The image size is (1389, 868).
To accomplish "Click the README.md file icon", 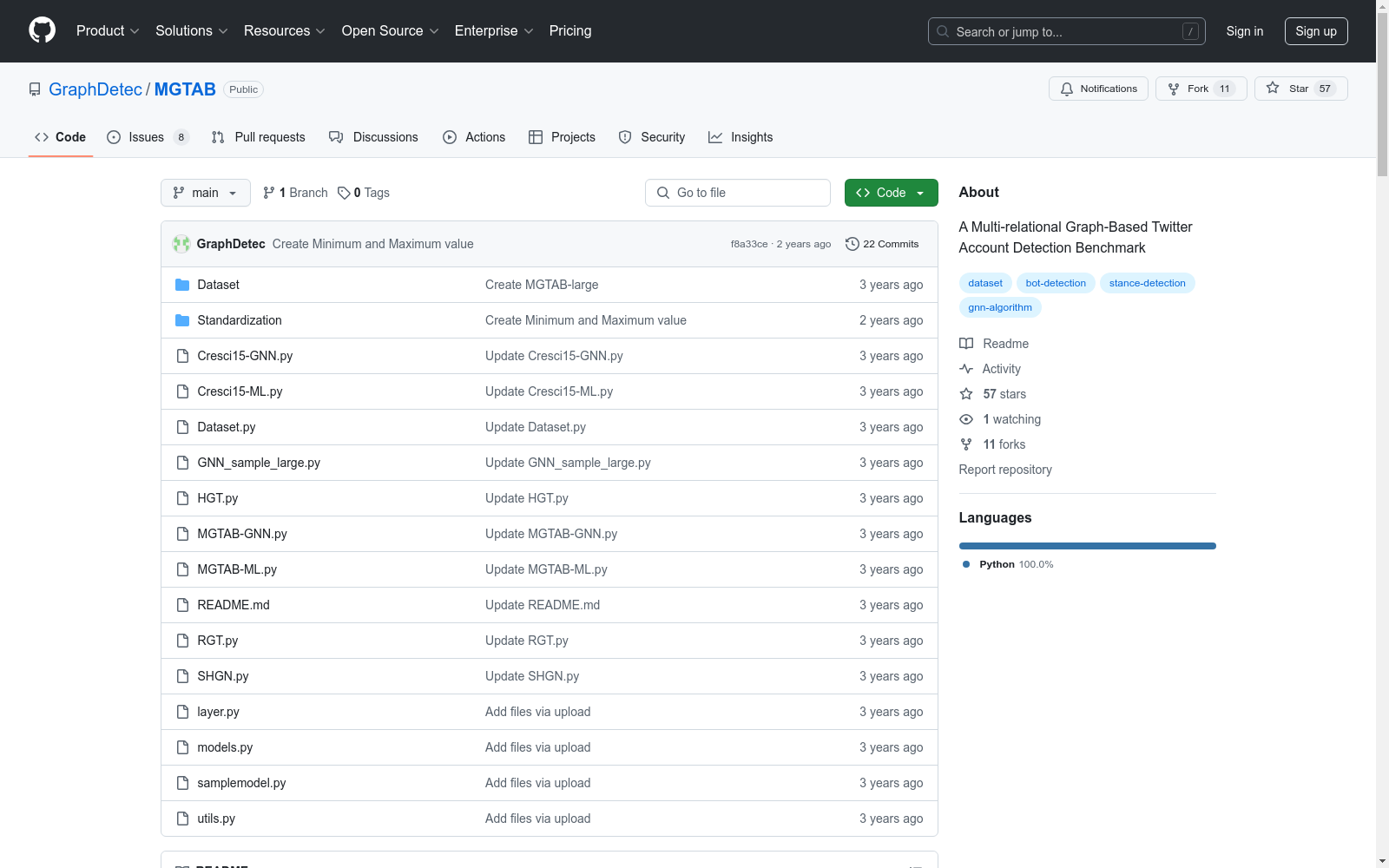I will coord(182,605).
